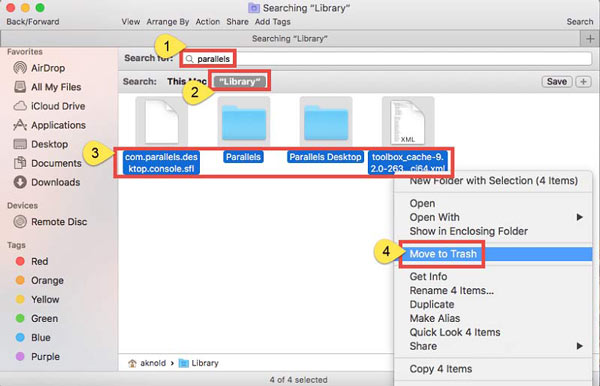The width and height of the screenshot is (600, 386).
Task: Expand the Open With submenu
Action: click(x=494, y=217)
